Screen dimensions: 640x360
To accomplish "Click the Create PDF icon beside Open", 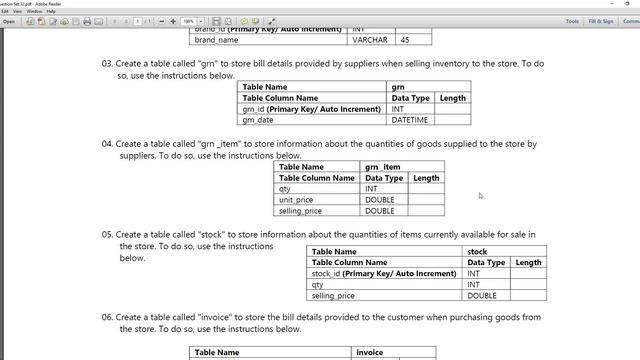I will coord(30,21).
